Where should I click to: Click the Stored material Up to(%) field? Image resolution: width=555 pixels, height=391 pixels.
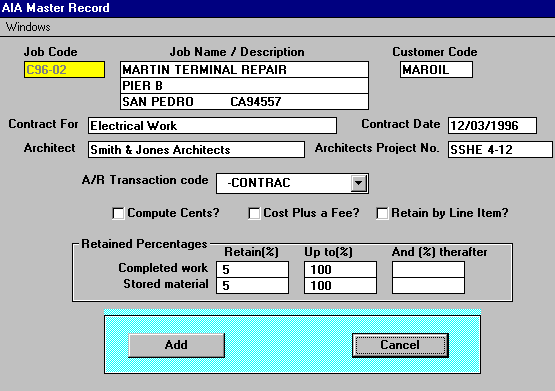340,286
